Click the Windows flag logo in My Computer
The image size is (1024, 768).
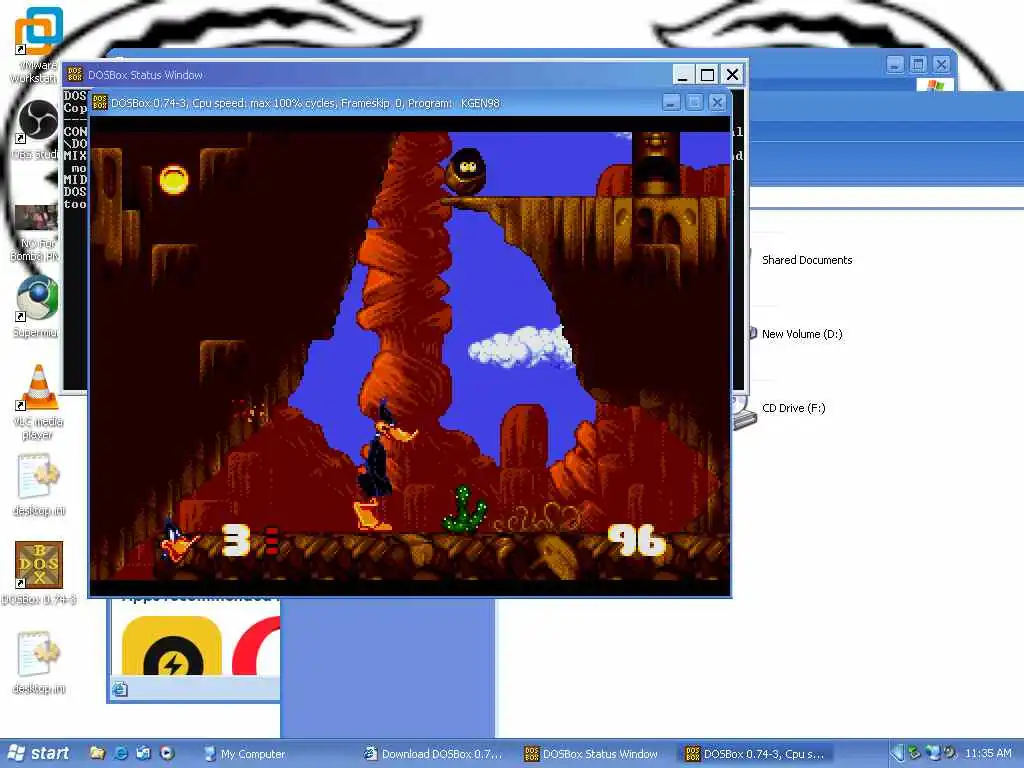point(935,85)
